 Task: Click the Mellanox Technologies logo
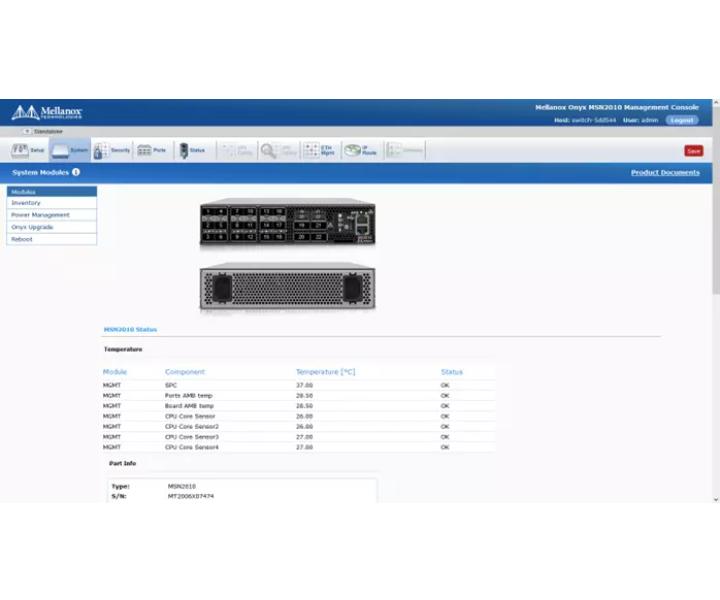pyautogui.click(x=47, y=112)
